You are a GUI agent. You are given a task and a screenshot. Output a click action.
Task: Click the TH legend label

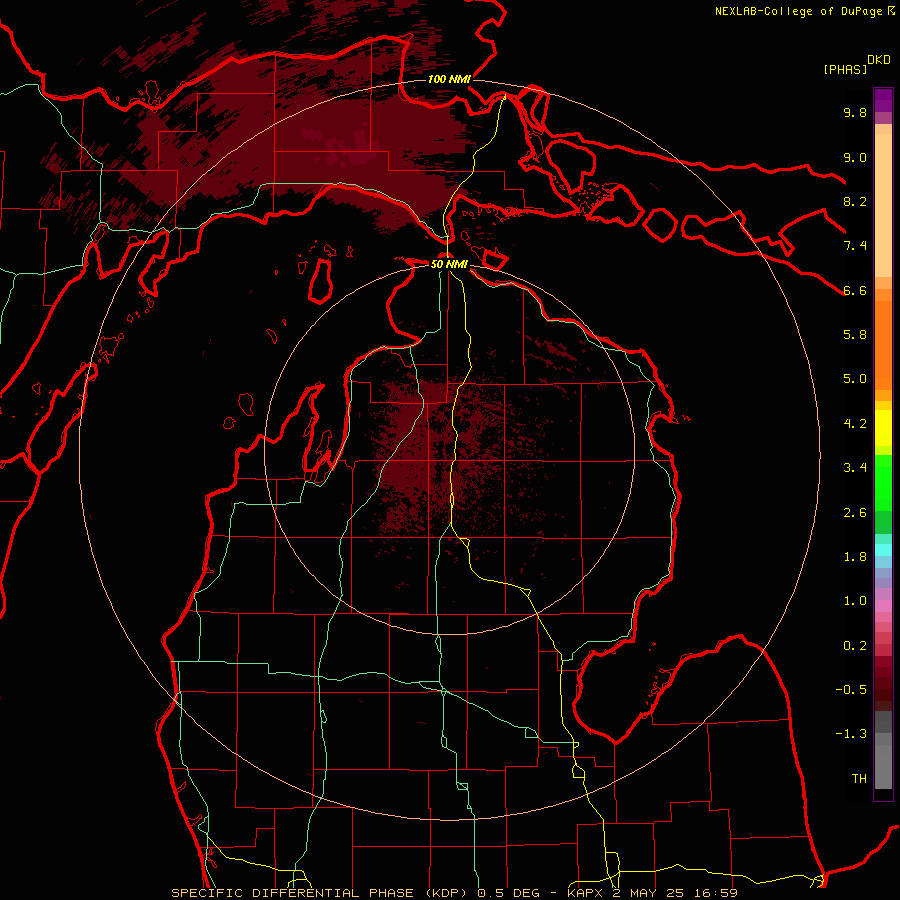coord(859,779)
